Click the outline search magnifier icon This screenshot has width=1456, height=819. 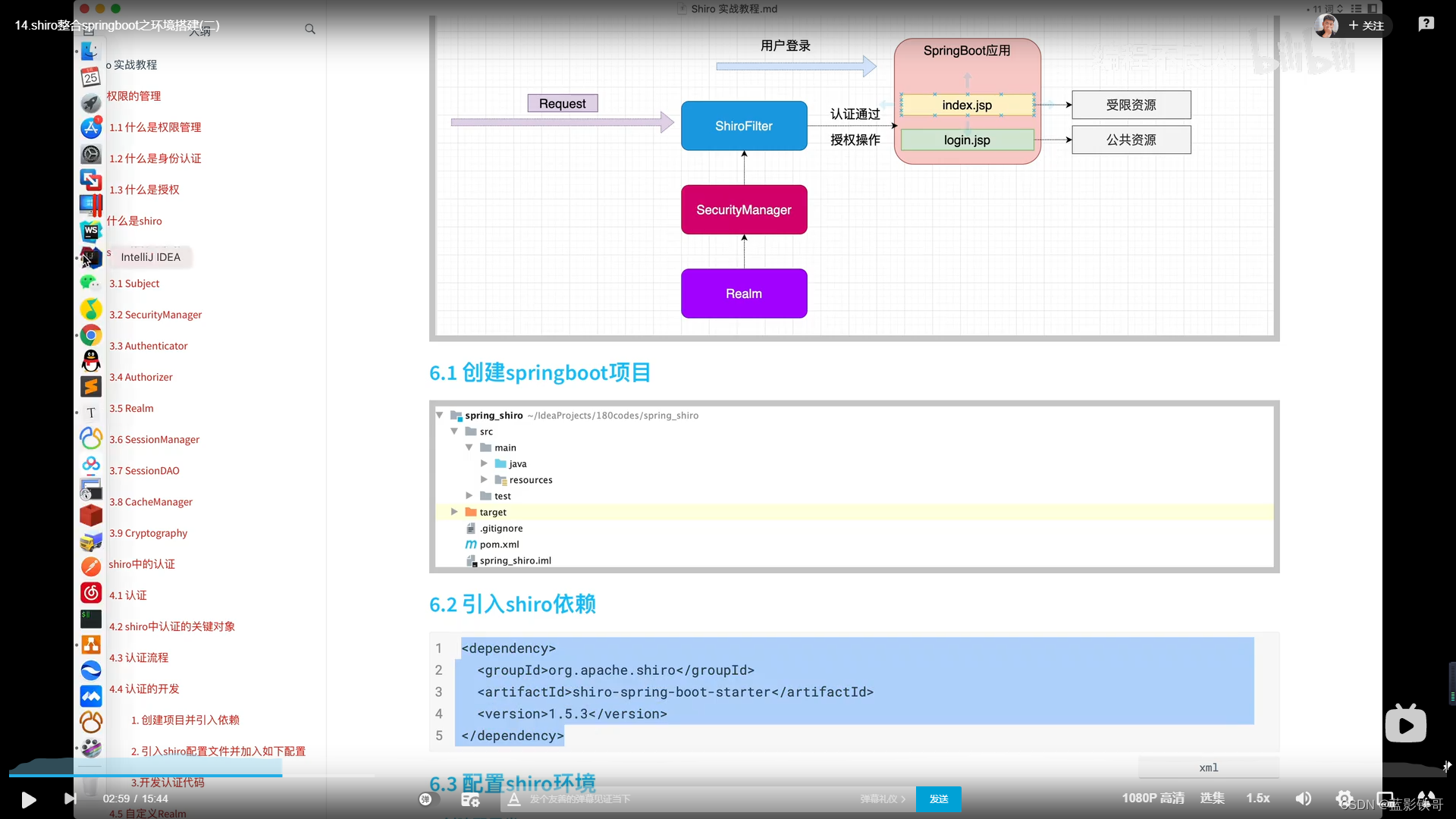(310, 29)
